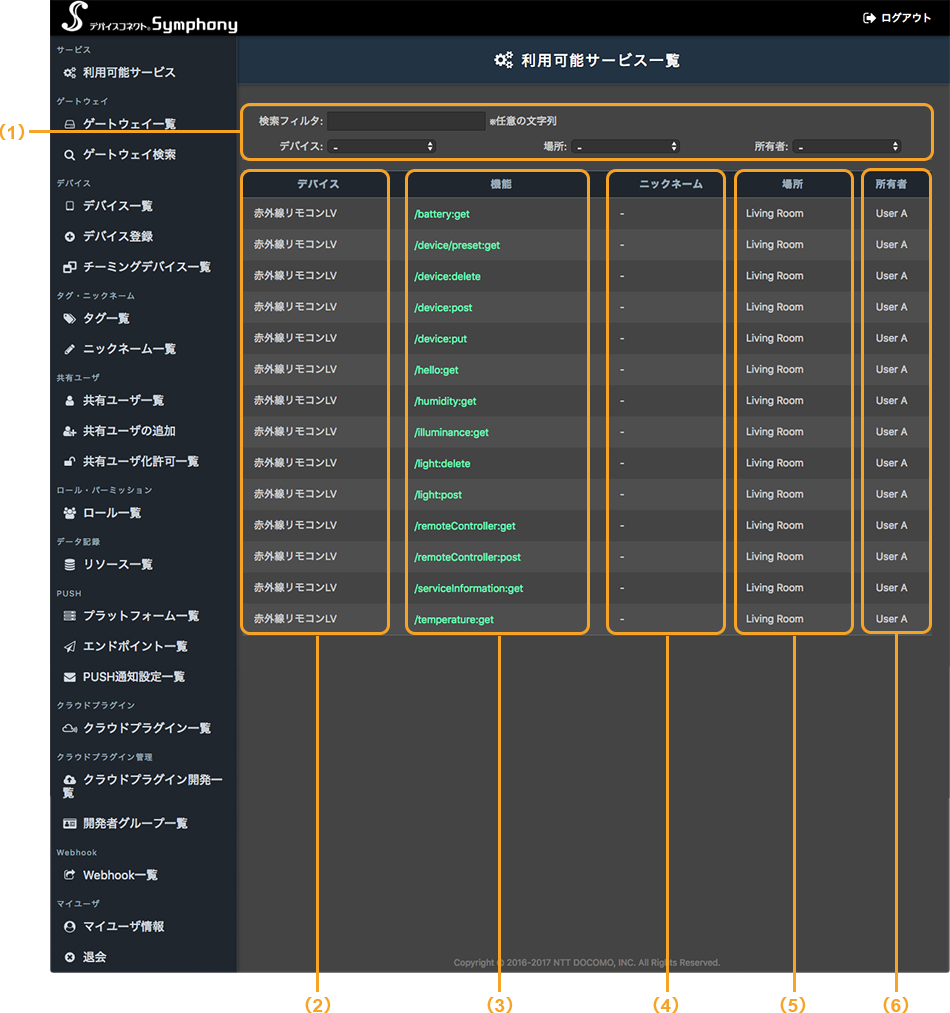
Task: Click the 所有者 column header
Action: click(x=891, y=184)
